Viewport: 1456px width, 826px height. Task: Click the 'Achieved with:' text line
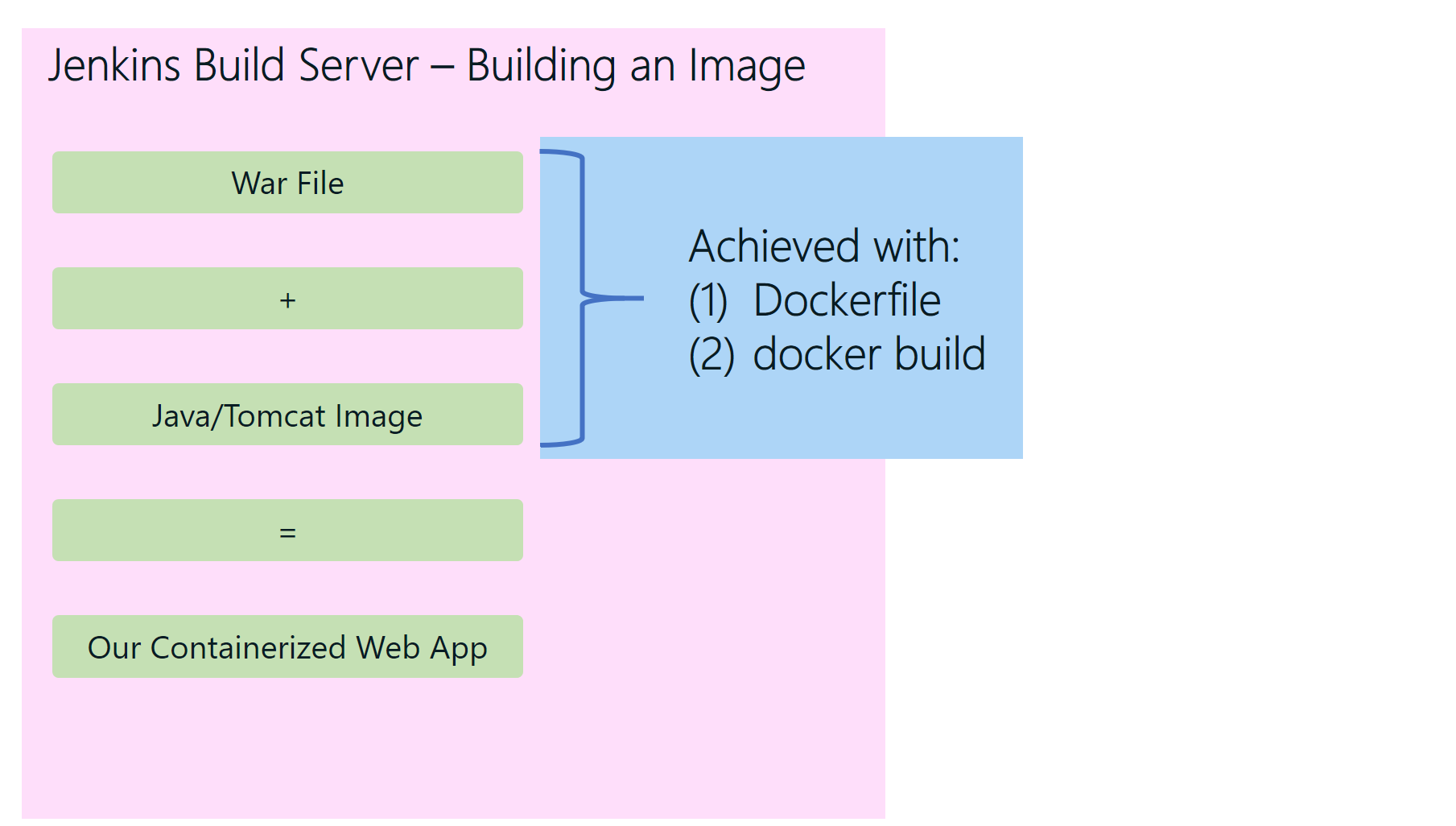pyautogui.click(x=824, y=246)
